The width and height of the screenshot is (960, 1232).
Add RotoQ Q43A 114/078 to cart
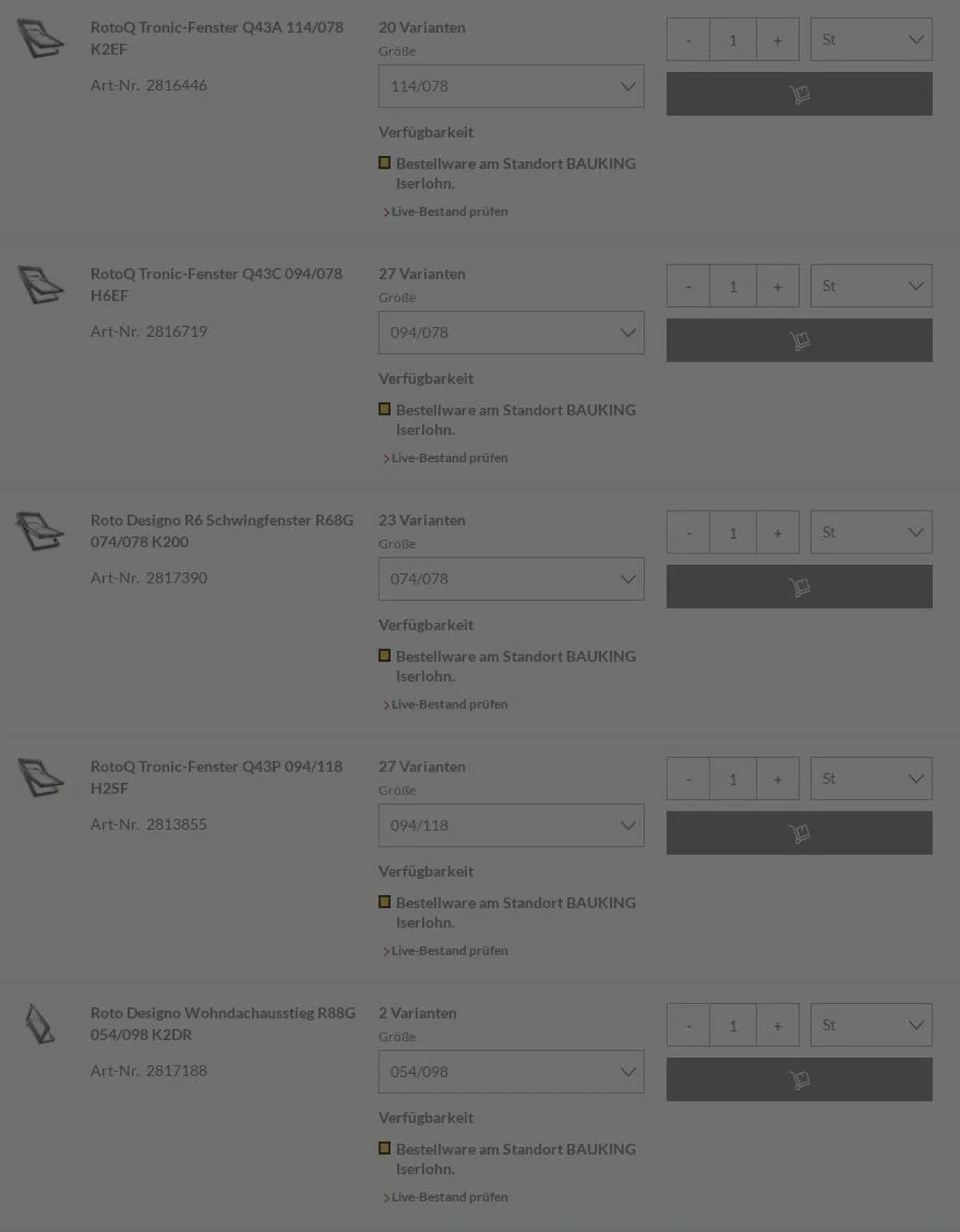[x=799, y=94]
